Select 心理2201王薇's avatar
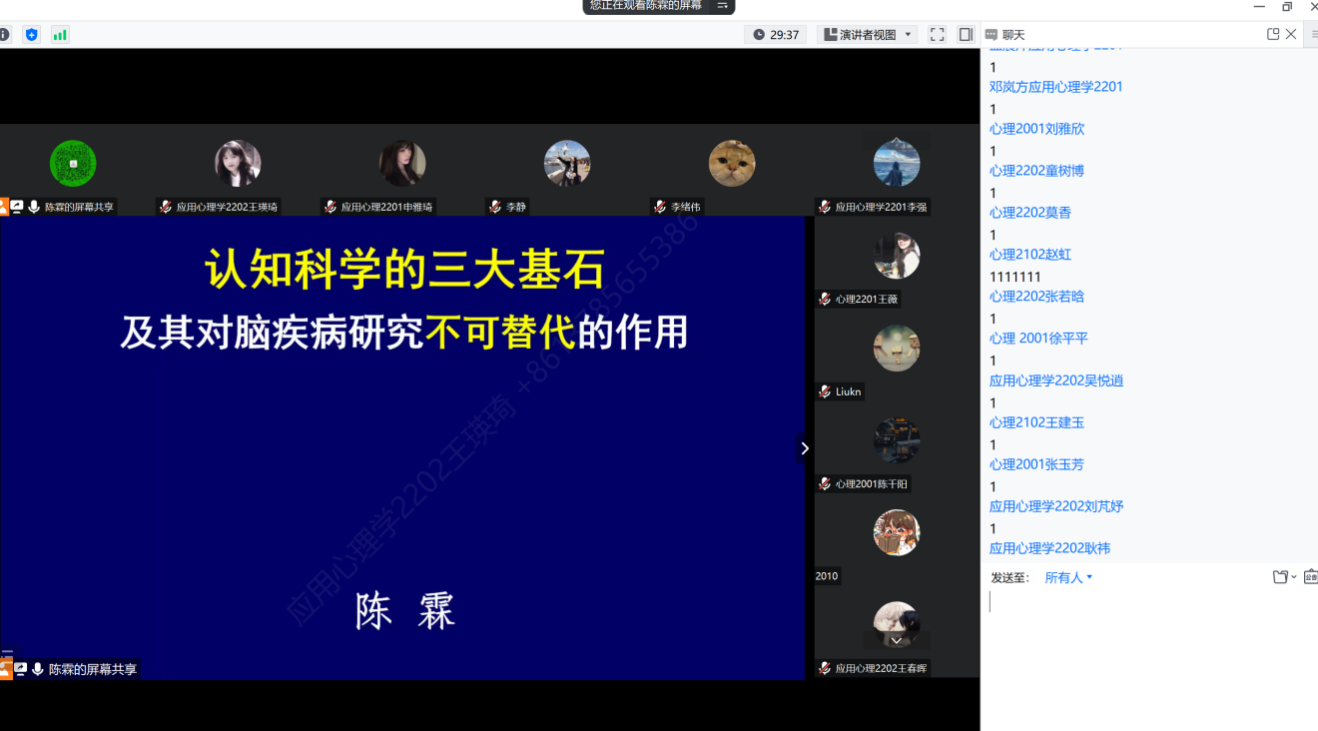This screenshot has width=1318, height=731. click(897, 256)
